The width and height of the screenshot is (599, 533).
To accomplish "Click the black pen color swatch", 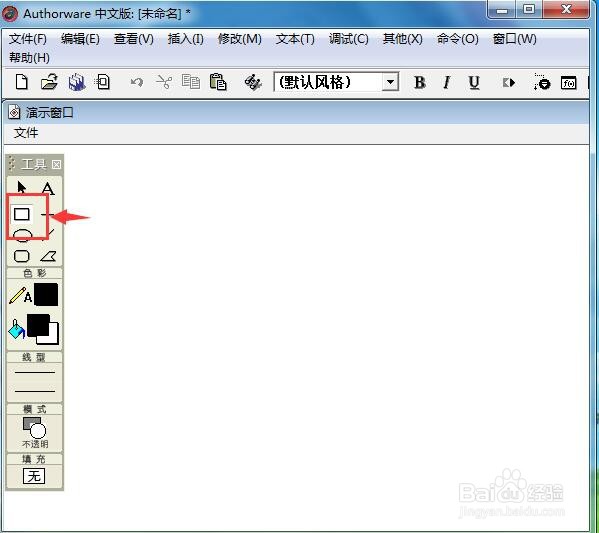I will point(46,294).
